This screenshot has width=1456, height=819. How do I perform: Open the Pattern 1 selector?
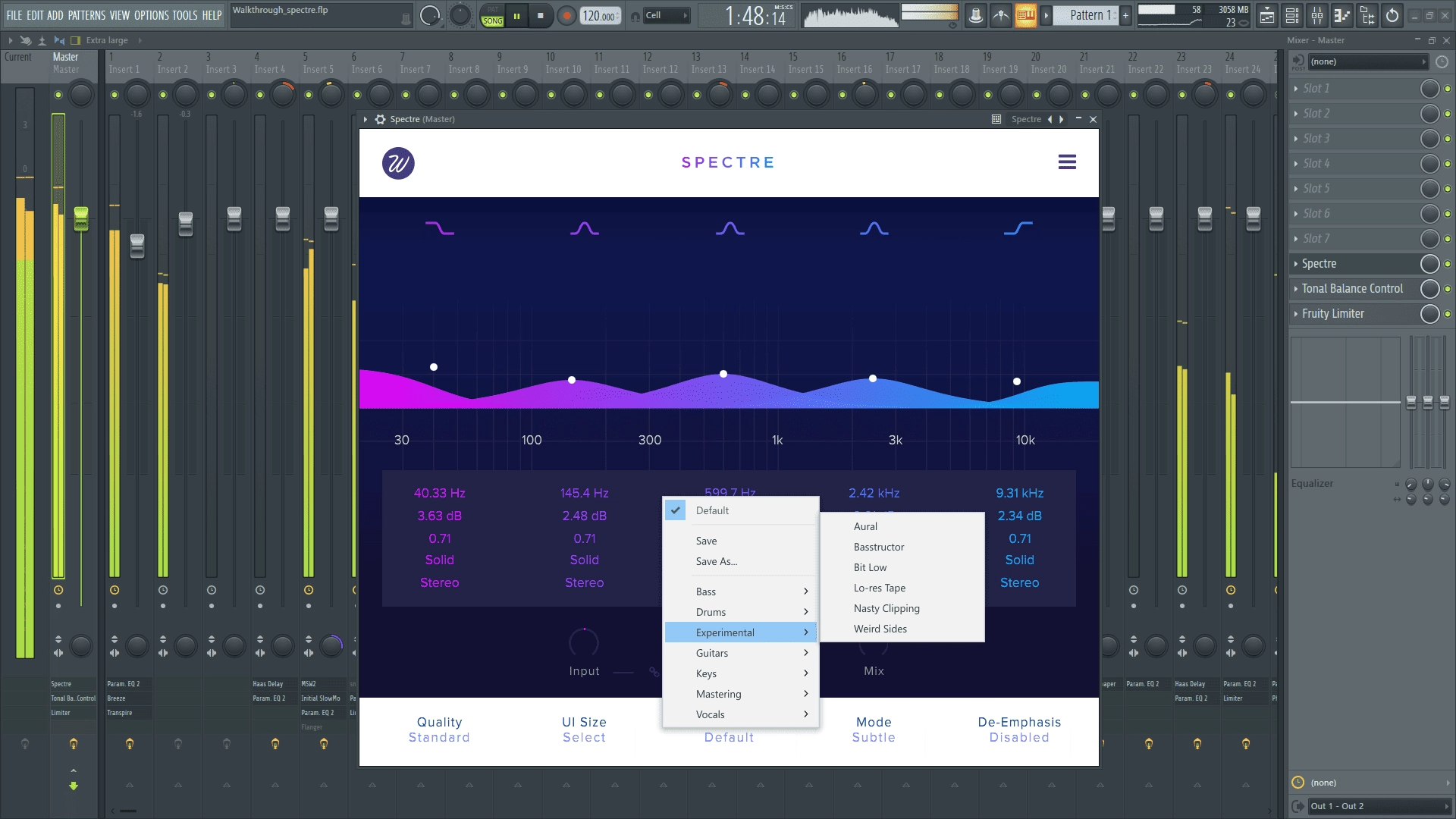pos(1086,15)
